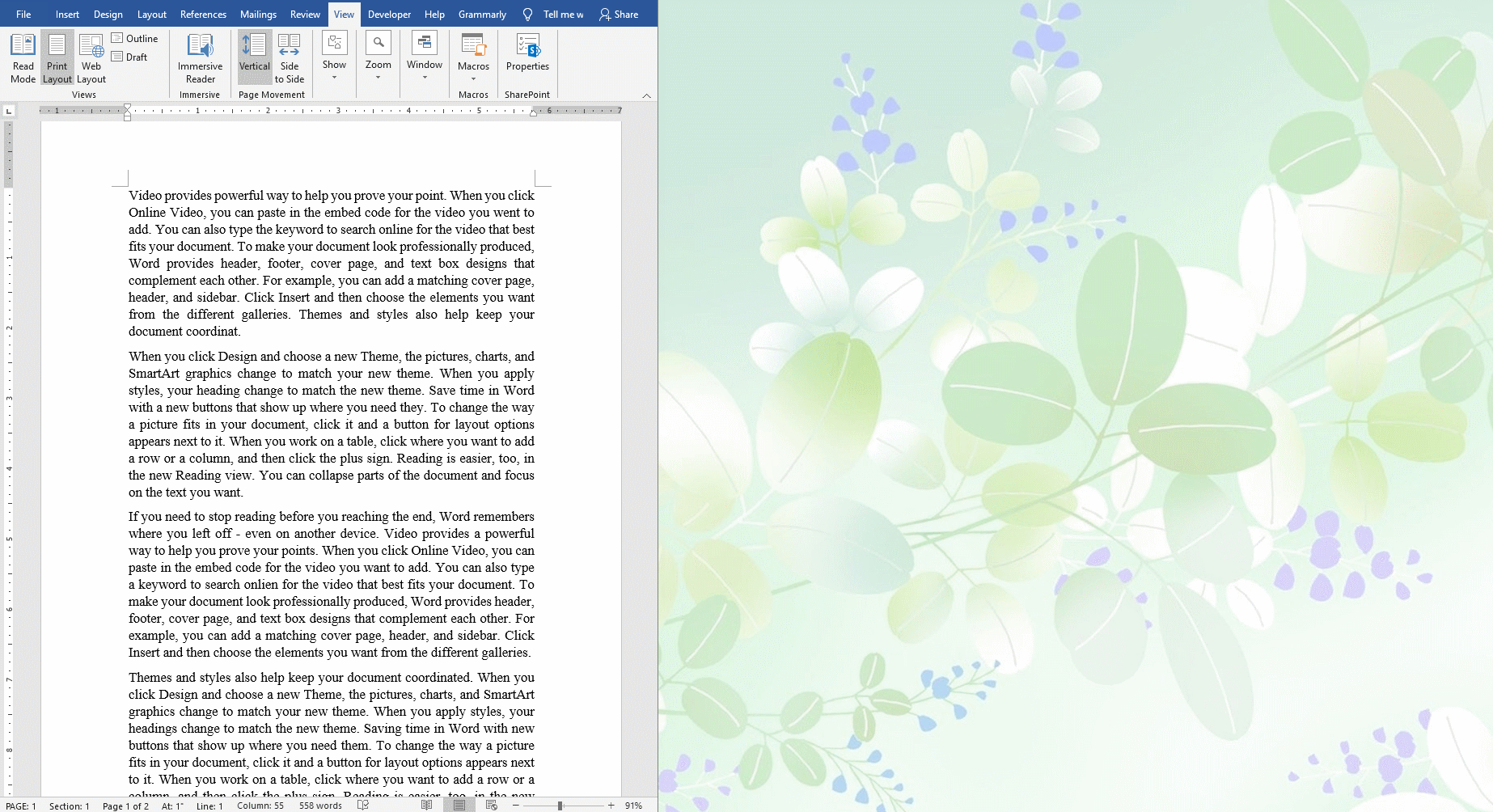Switch to the Review tab
The width and height of the screenshot is (1493, 812).
pos(305,14)
